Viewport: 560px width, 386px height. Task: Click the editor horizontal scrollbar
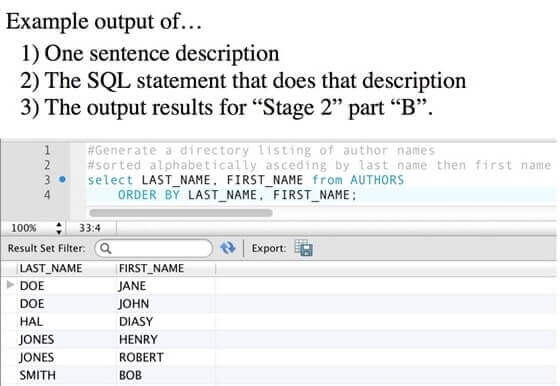(x=181, y=213)
